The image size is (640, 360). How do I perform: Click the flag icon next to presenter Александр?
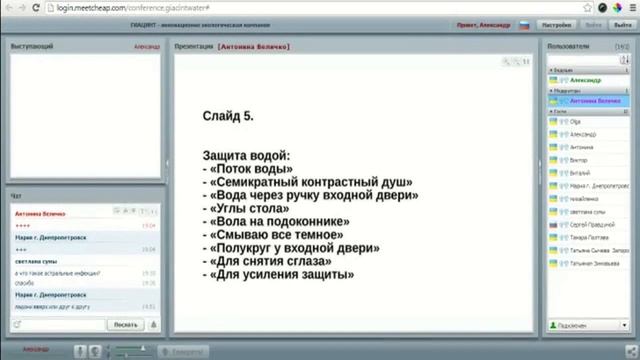553,80
